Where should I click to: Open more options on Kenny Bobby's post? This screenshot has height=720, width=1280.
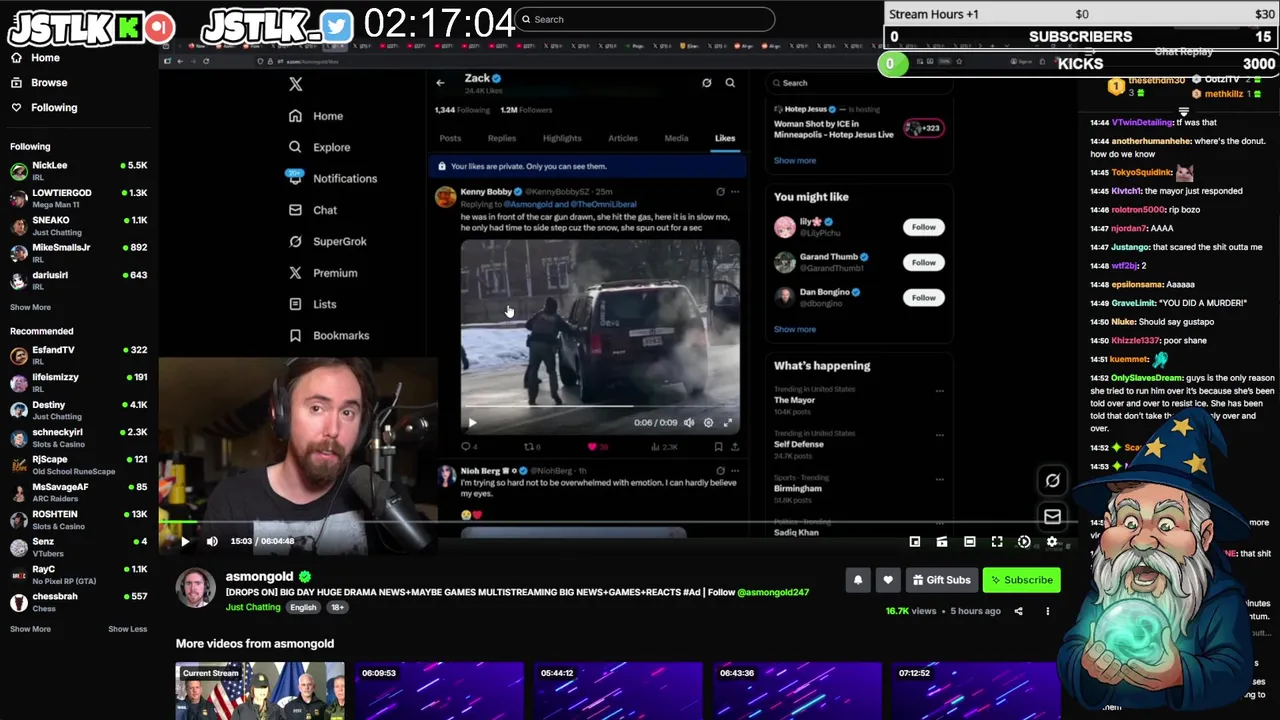pos(735,191)
